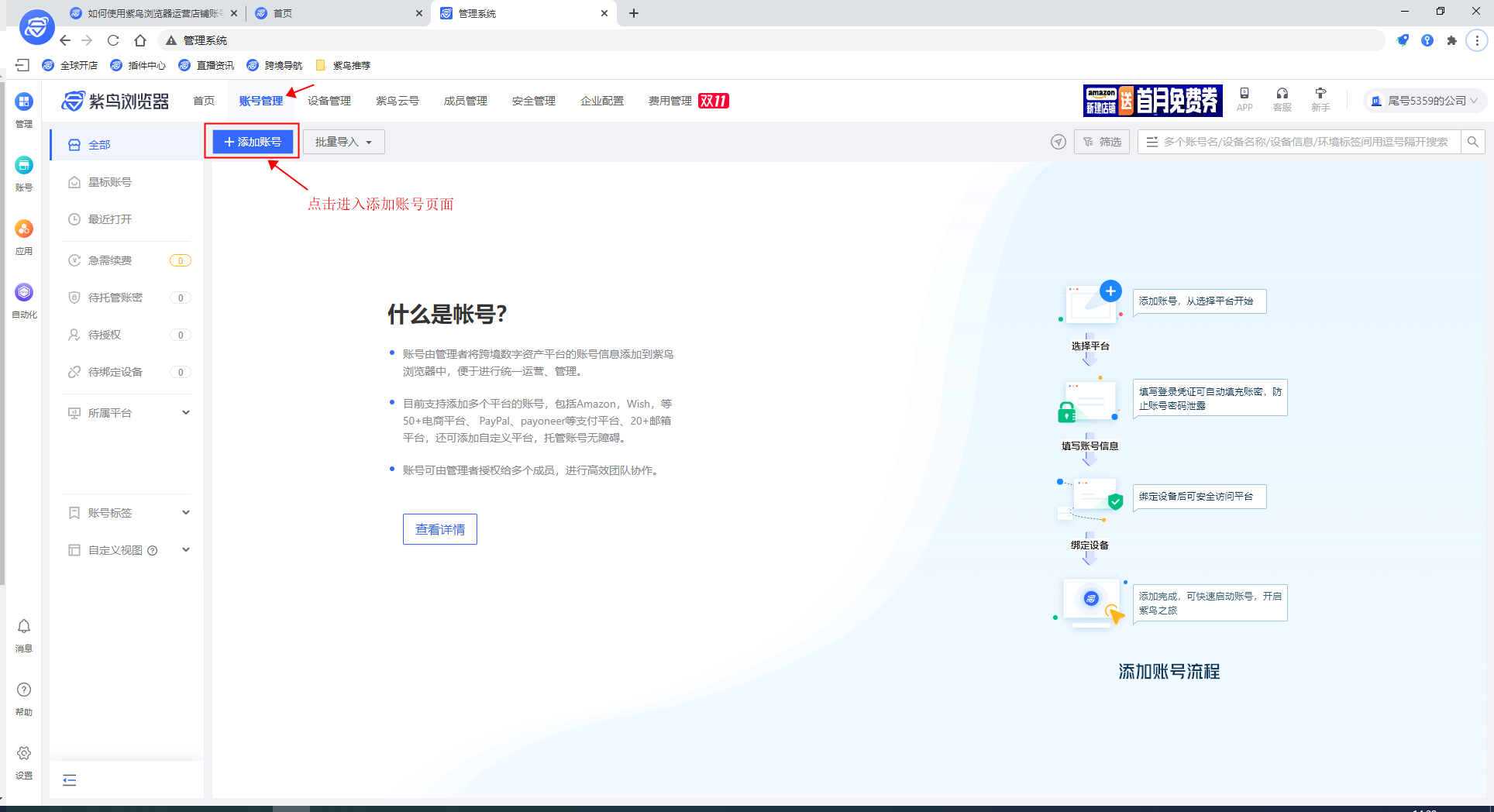Click the search magnifier icon

pyautogui.click(x=1473, y=142)
